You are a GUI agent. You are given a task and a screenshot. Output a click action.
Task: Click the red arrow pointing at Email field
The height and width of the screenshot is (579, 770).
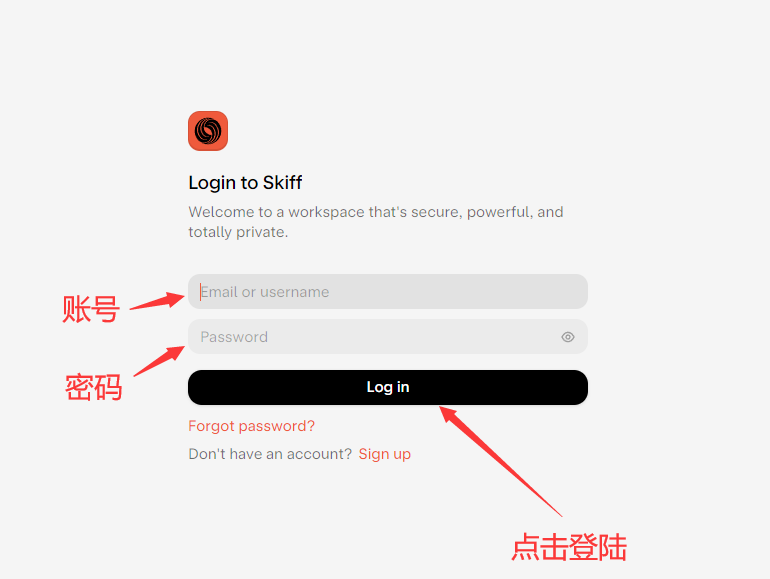tap(157, 301)
